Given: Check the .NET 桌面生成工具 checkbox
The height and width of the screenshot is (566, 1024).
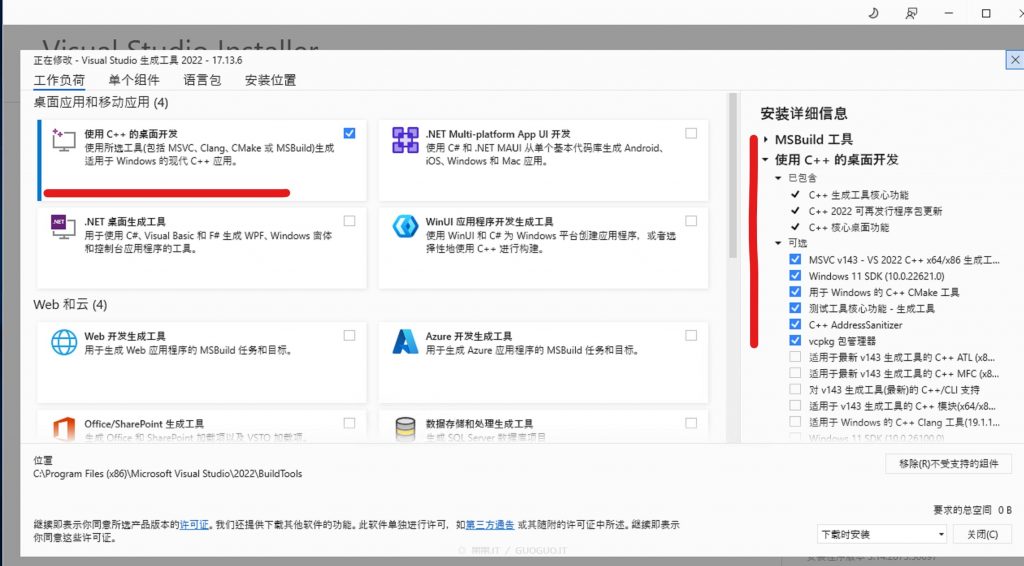Looking at the screenshot, I should 349,221.
